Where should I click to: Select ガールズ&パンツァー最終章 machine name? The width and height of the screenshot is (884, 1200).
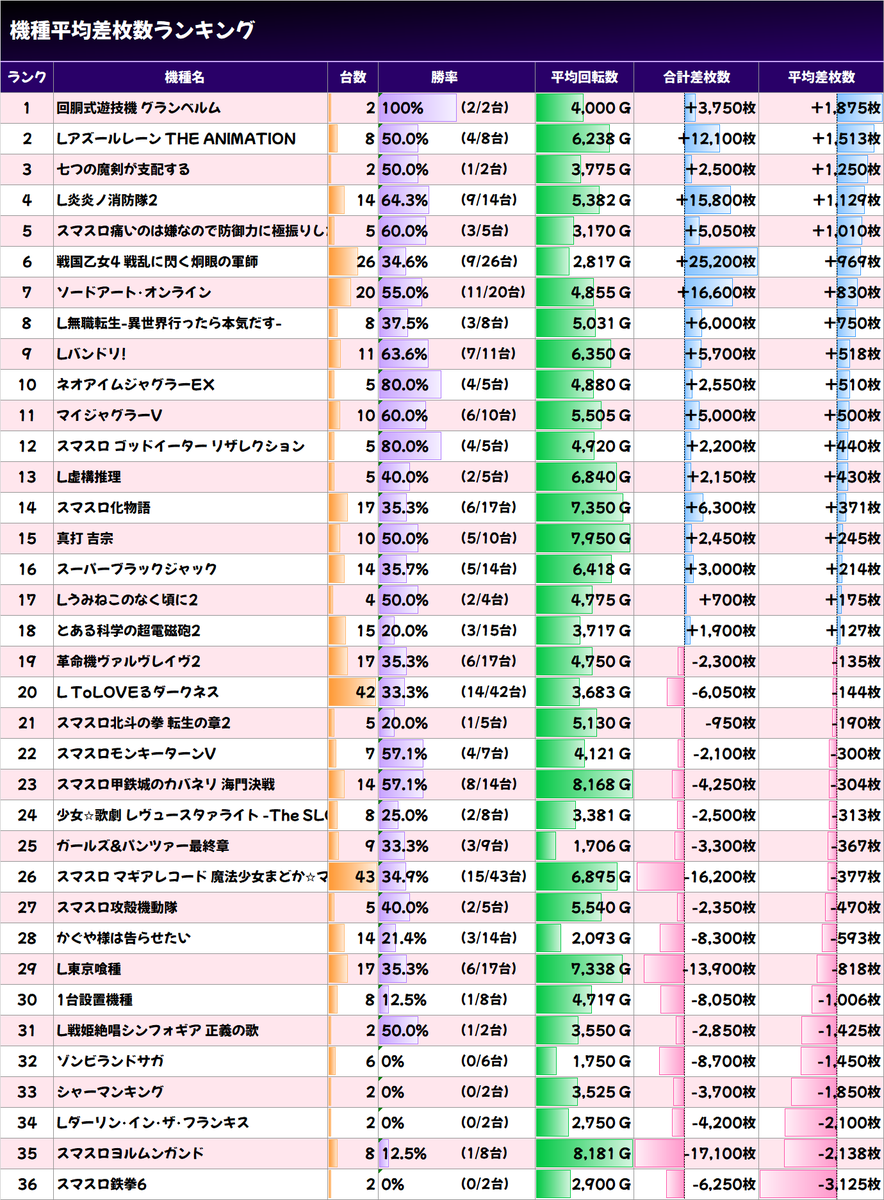point(142,846)
